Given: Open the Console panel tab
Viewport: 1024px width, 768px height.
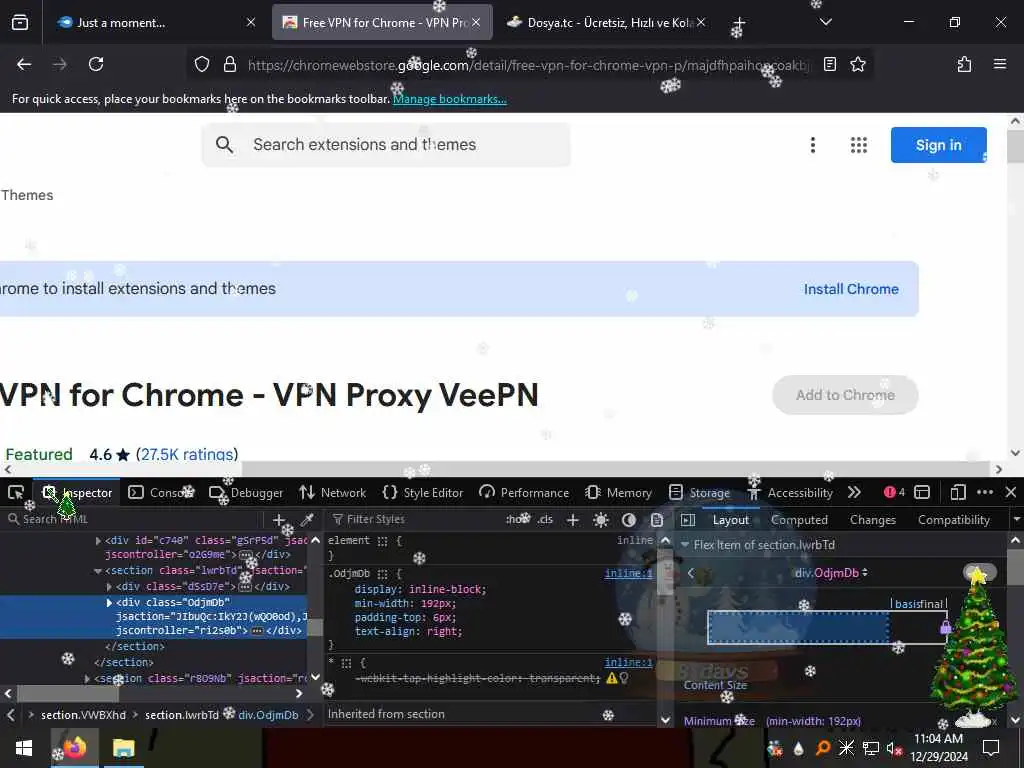Looking at the screenshot, I should pos(161,492).
